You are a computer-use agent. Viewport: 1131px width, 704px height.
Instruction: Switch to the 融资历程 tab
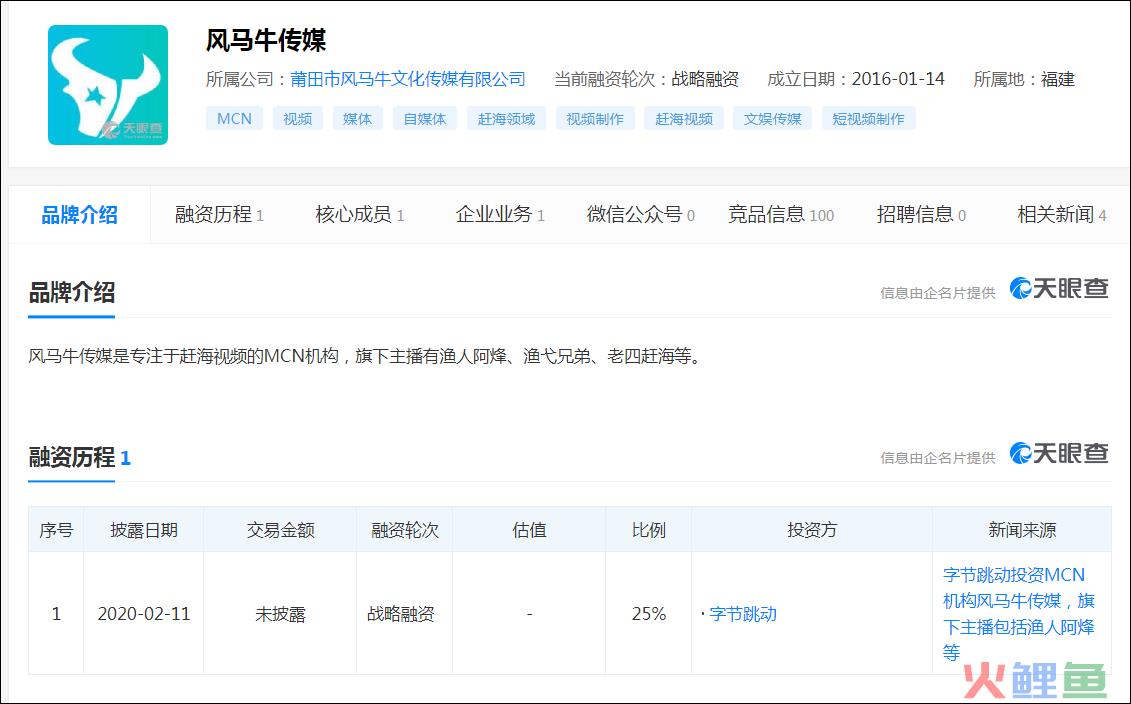(219, 214)
